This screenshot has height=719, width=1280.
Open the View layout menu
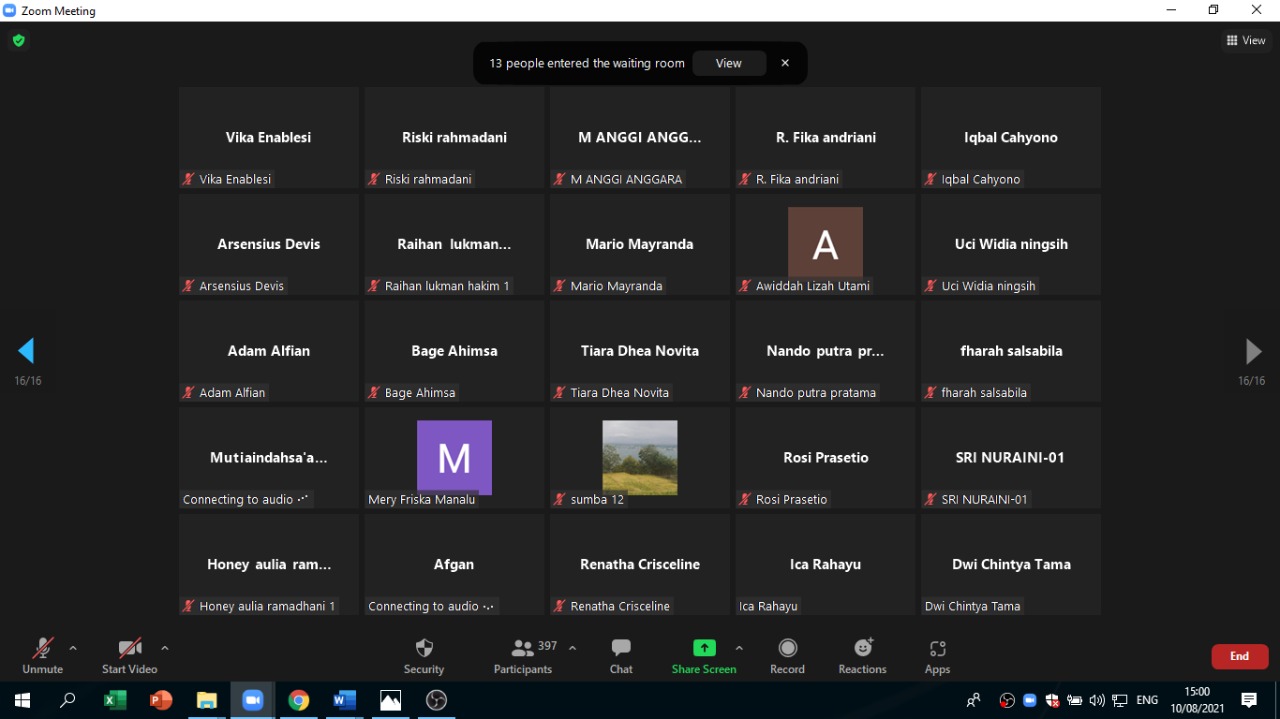click(x=1246, y=41)
